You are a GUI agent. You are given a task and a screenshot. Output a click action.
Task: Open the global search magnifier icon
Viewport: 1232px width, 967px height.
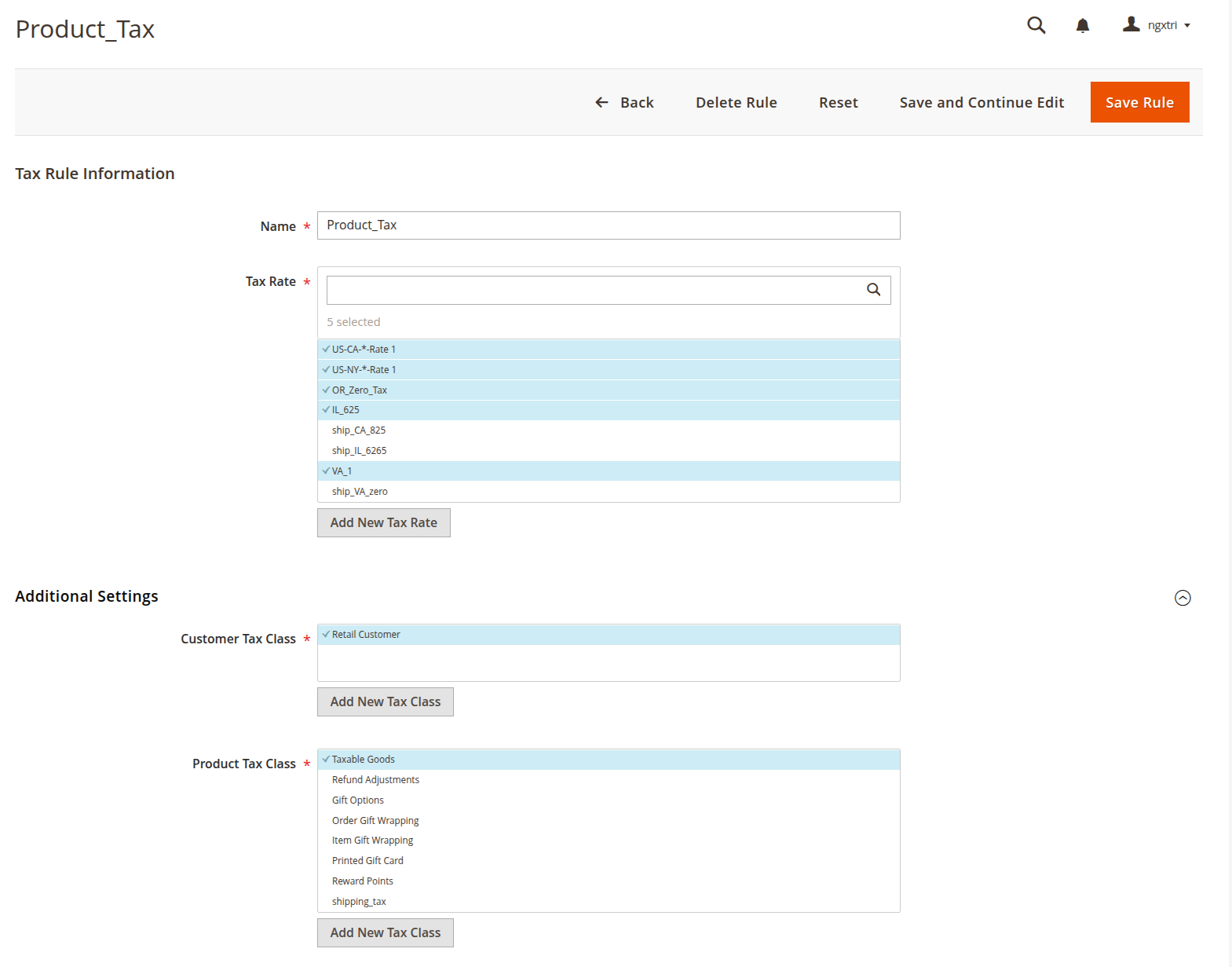[x=1036, y=25]
